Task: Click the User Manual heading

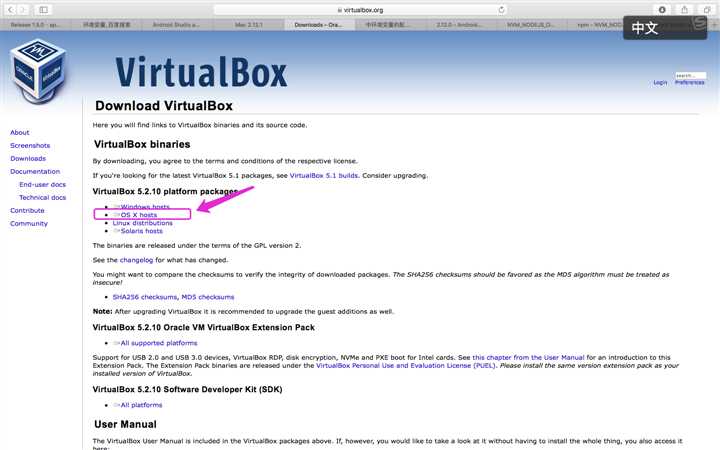Action: coord(125,424)
